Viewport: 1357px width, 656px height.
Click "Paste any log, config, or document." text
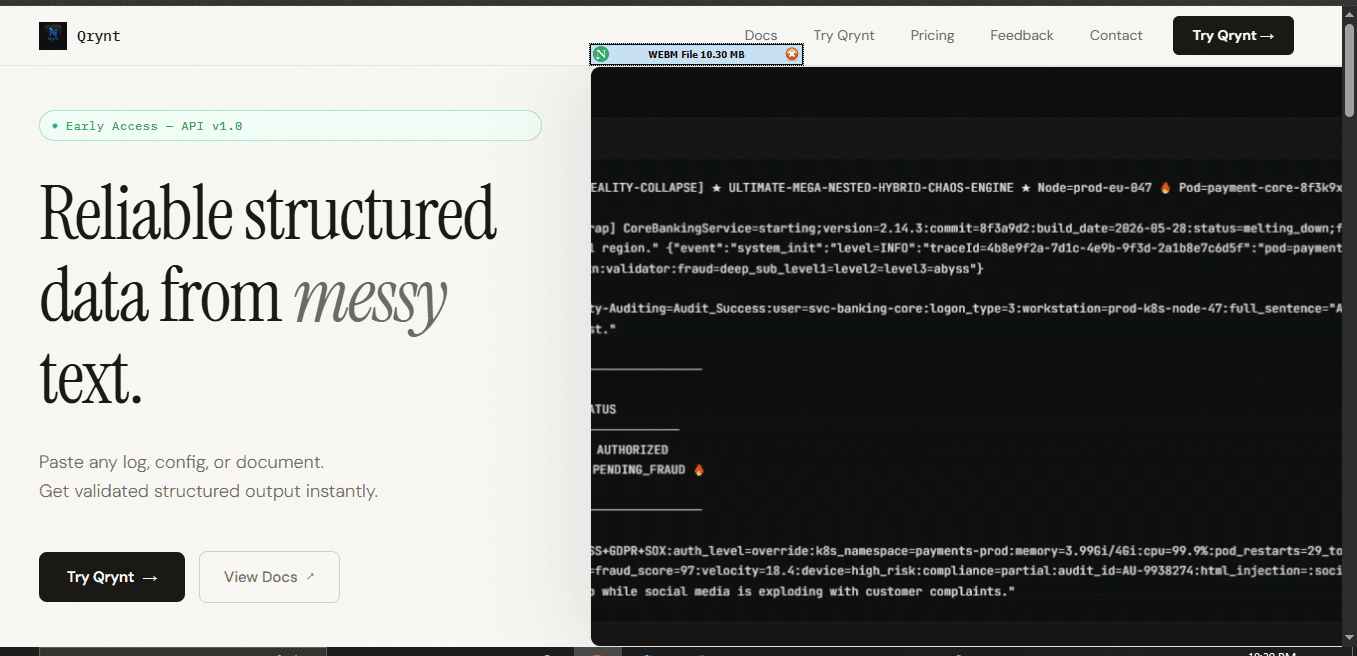tap(181, 462)
